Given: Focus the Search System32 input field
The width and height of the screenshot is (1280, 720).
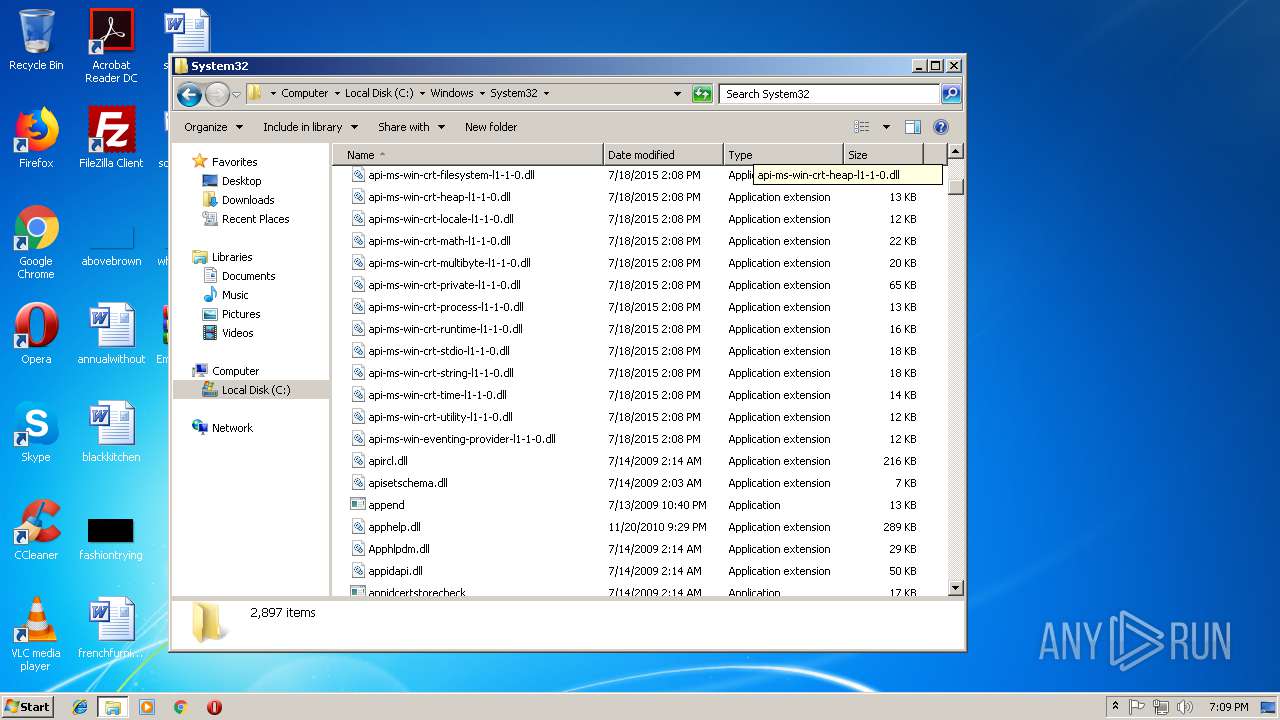Looking at the screenshot, I should pos(829,93).
